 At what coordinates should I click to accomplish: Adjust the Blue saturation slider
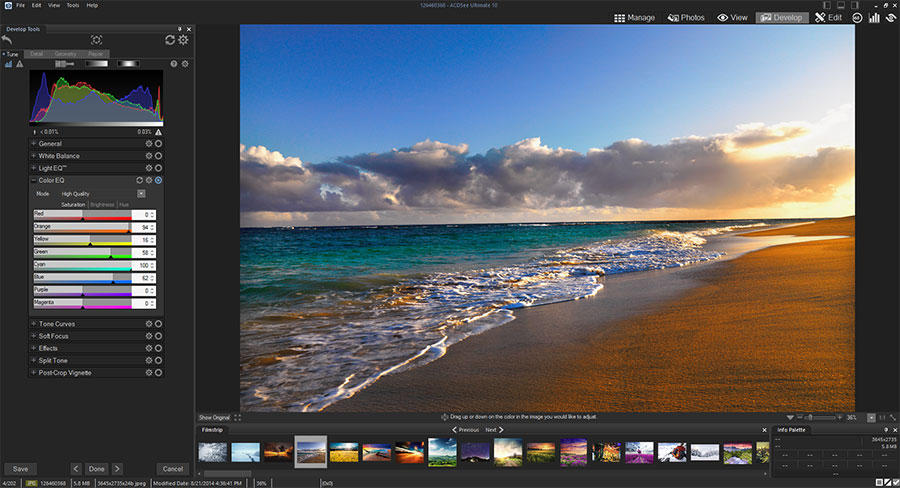[82, 278]
